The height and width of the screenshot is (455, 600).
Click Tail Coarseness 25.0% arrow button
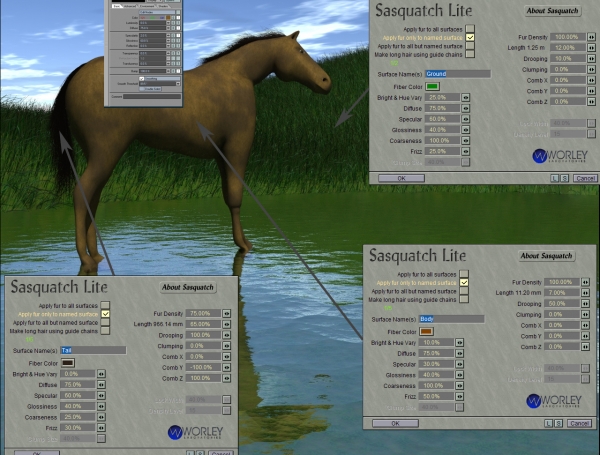(x=101, y=417)
